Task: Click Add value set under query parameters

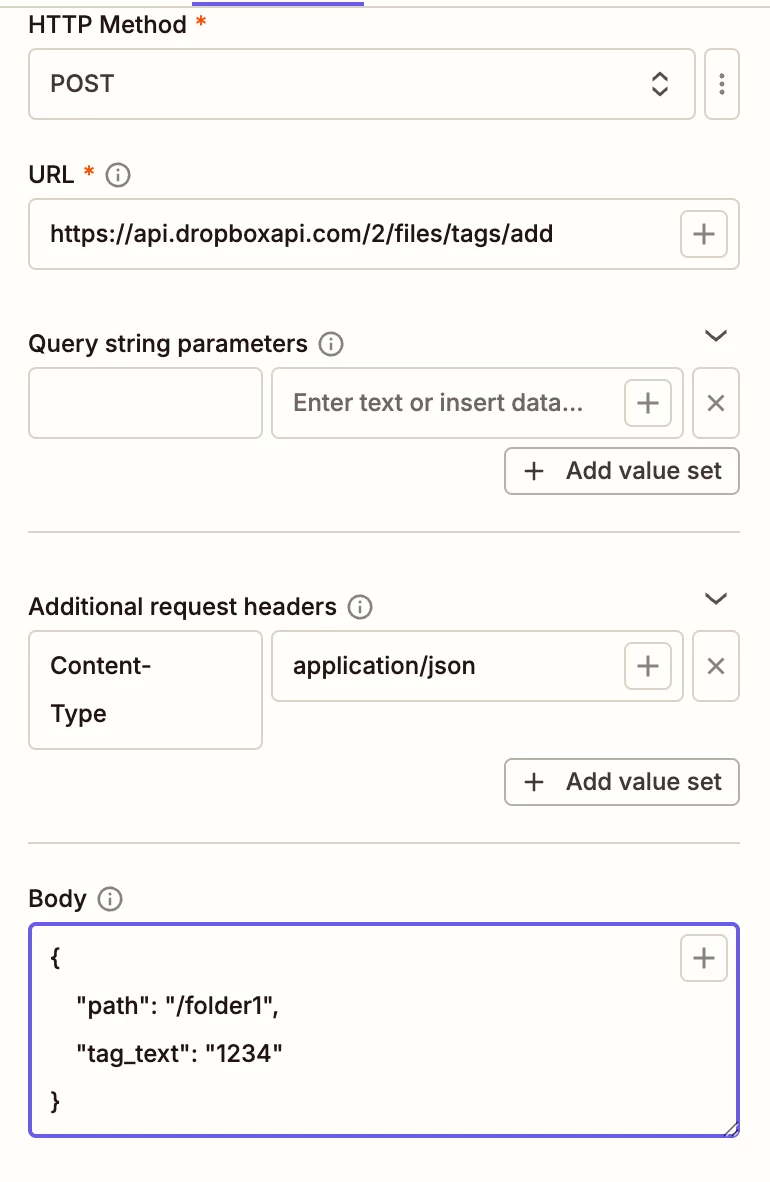Action: pyautogui.click(x=621, y=471)
